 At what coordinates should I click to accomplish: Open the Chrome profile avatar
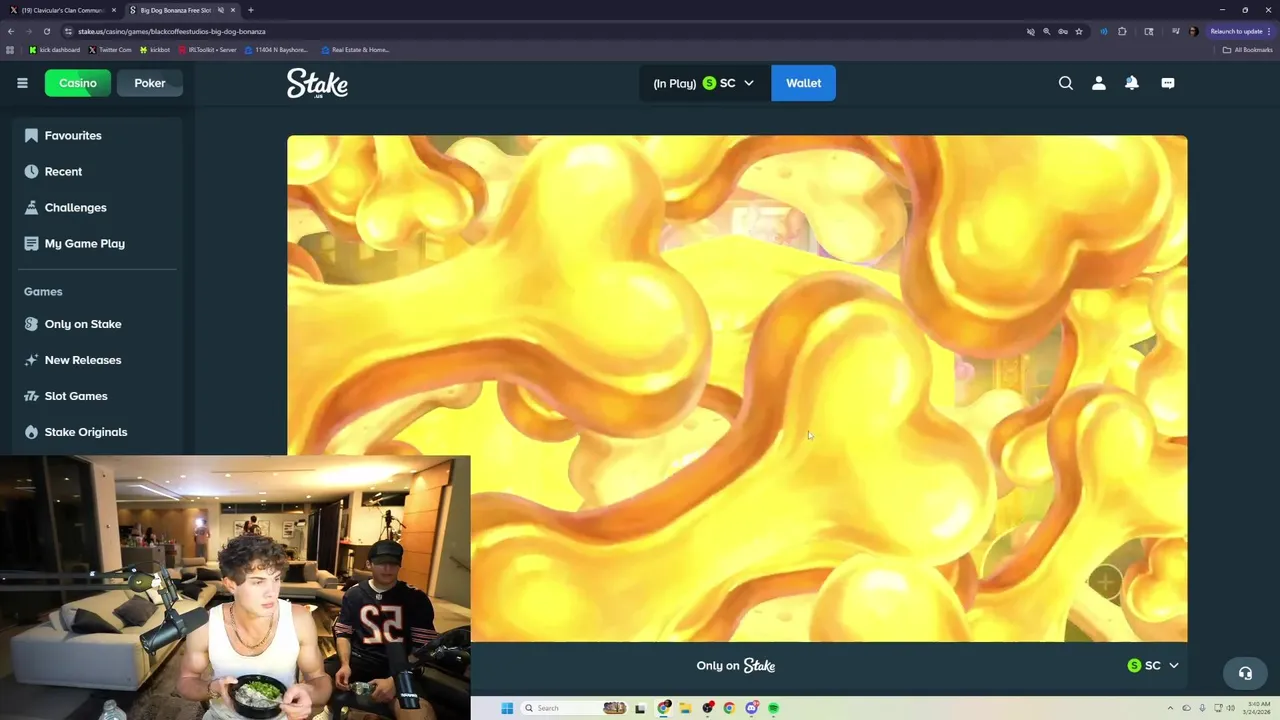coord(1193,31)
